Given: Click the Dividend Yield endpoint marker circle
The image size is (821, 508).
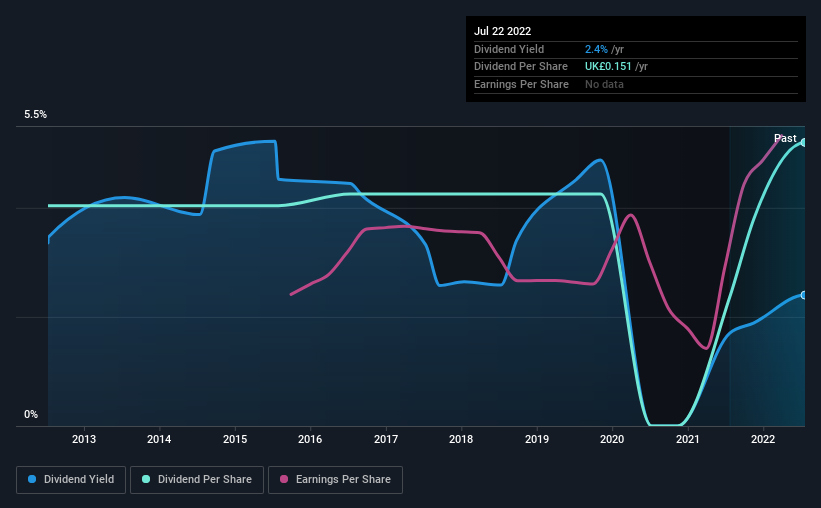Looking at the screenshot, I should [x=803, y=295].
